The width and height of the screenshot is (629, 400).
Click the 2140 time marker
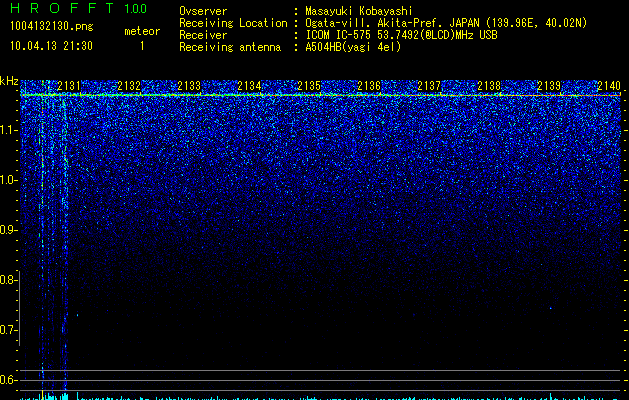point(609,86)
